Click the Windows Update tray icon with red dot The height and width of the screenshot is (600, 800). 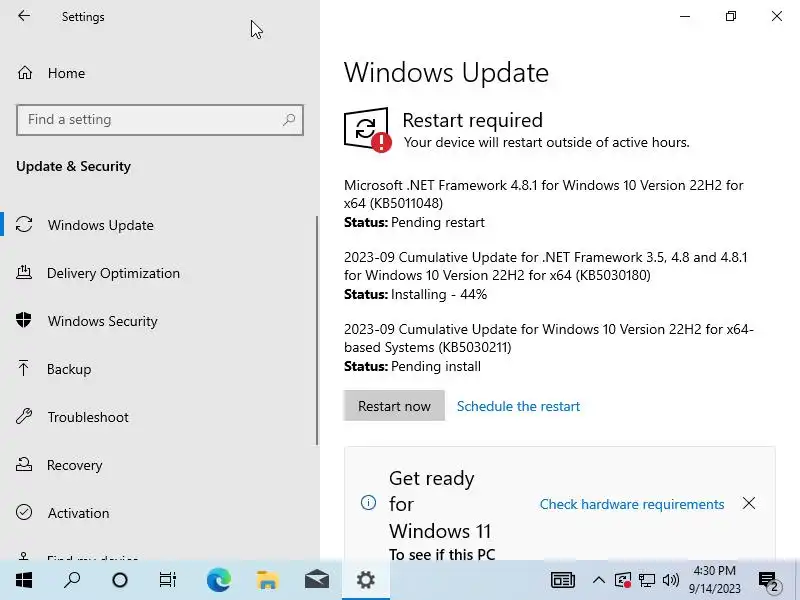click(x=623, y=580)
